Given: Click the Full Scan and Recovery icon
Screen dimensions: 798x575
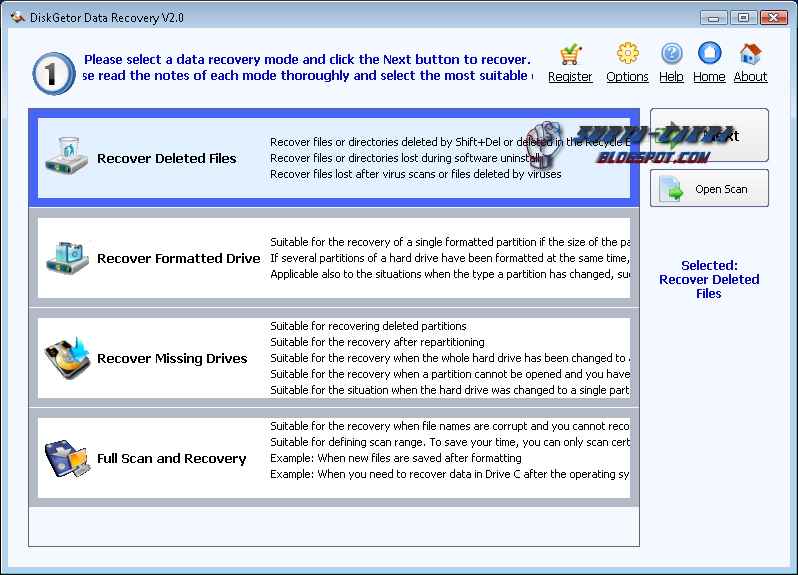Looking at the screenshot, I should point(67,458).
